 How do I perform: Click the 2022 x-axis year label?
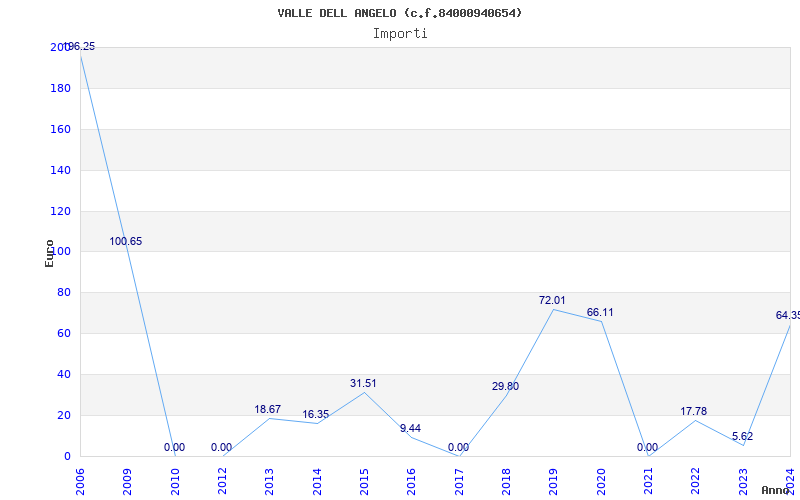coord(695,482)
